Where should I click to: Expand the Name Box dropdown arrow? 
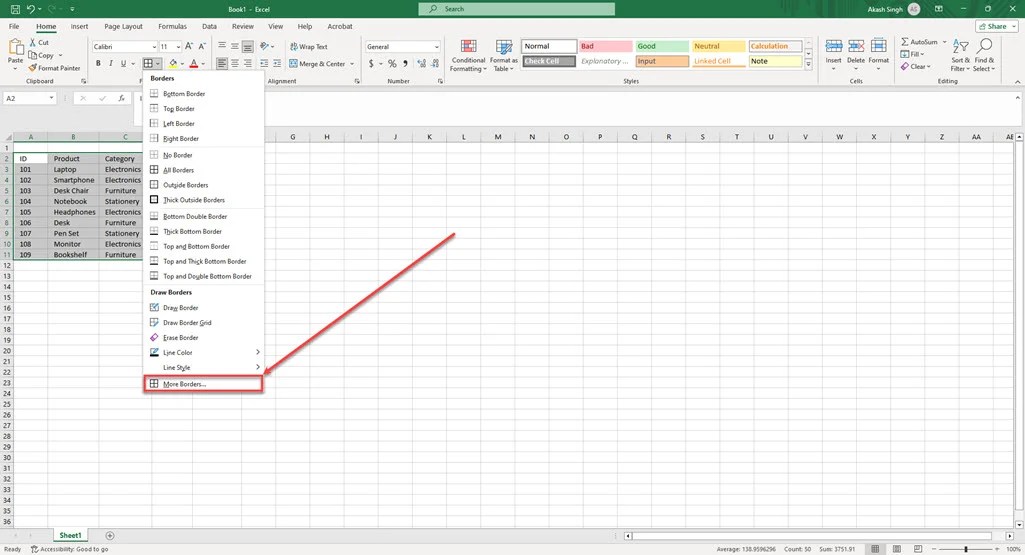tap(51, 98)
